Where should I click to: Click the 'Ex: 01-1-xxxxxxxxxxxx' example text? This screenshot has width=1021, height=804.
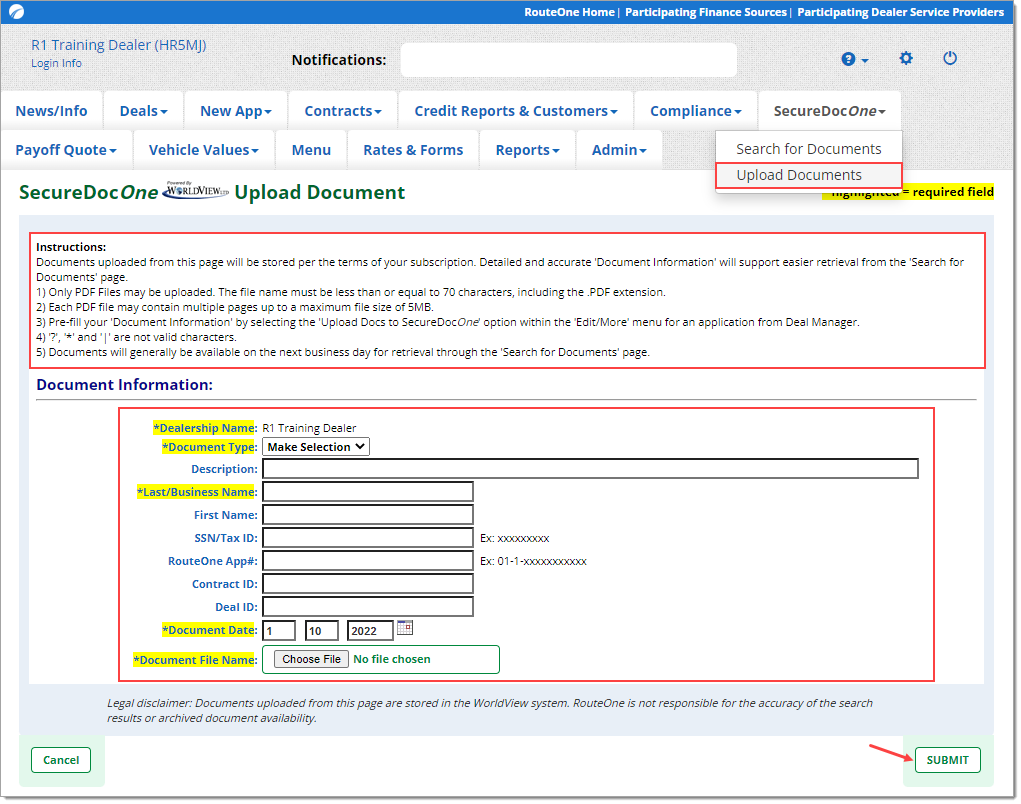pos(533,561)
